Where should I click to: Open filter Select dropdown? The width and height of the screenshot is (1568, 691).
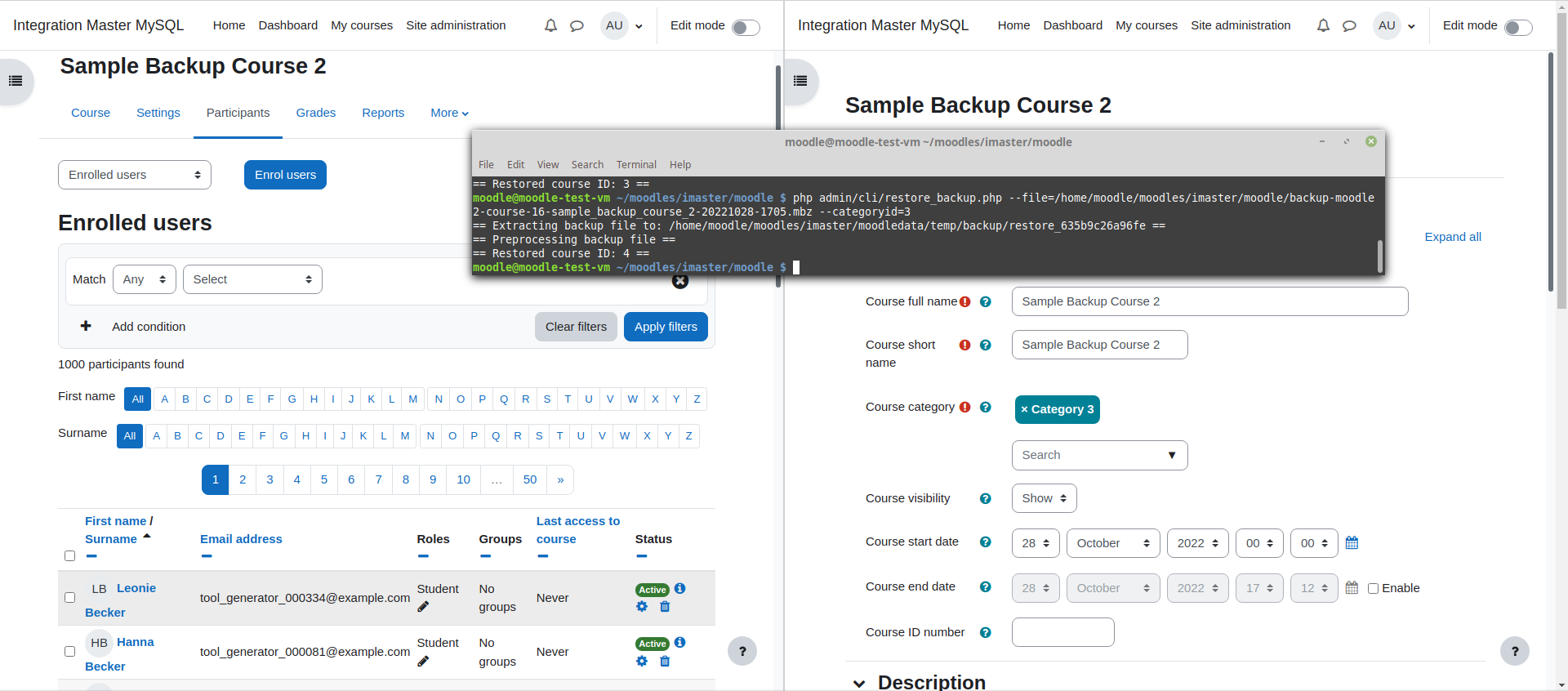[x=252, y=279]
